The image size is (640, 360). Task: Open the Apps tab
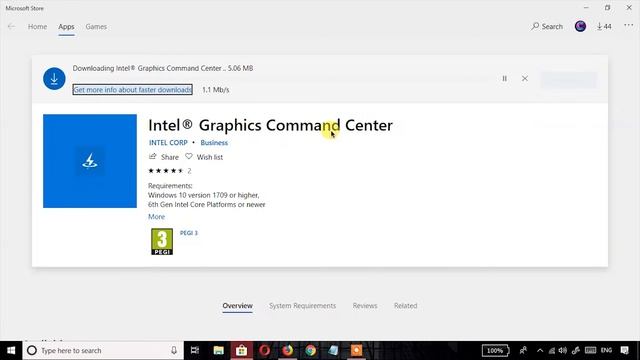coord(66,27)
